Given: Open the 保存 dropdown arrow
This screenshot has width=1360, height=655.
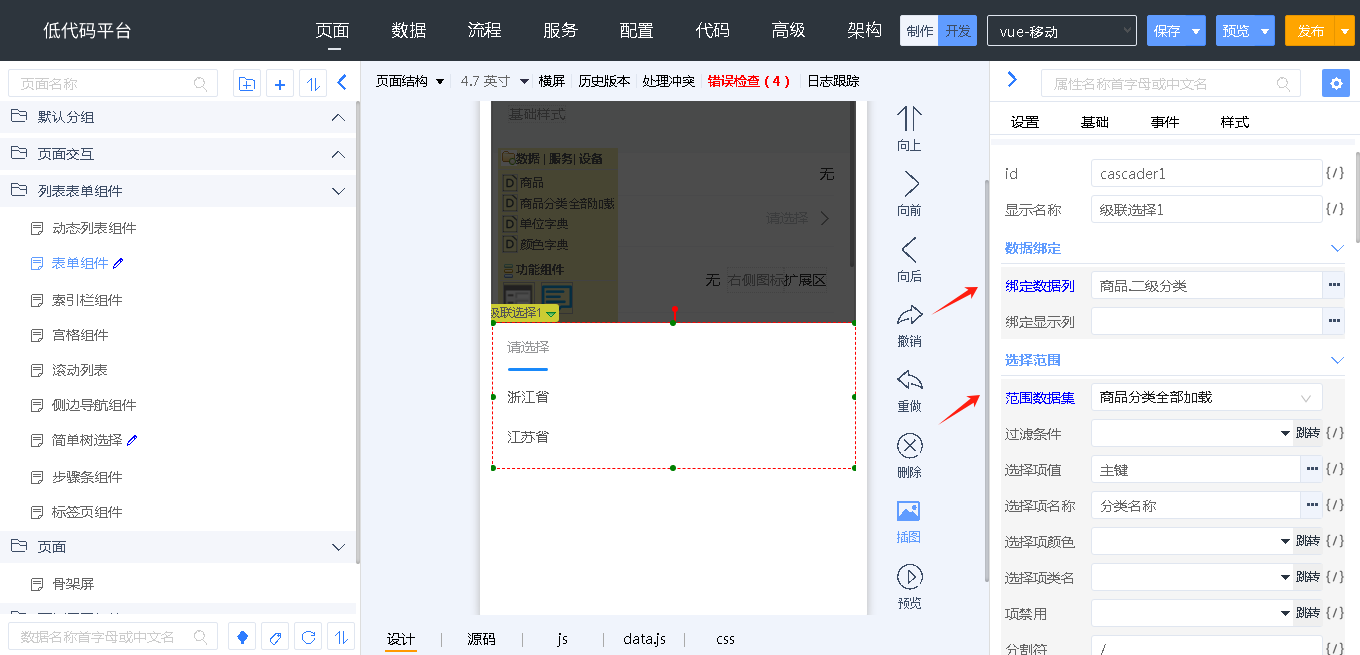Looking at the screenshot, I should point(1197,31).
